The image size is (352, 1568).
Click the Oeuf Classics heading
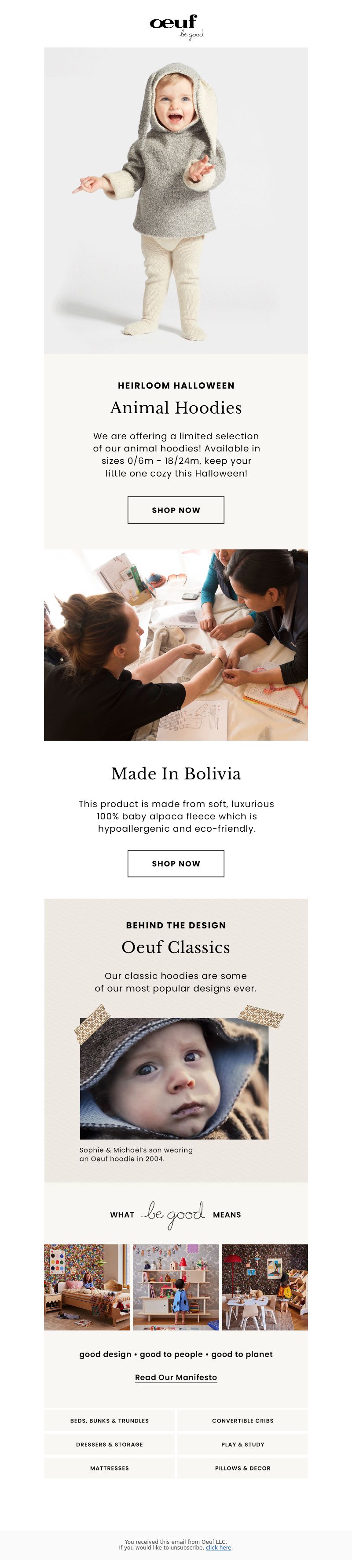[176, 947]
